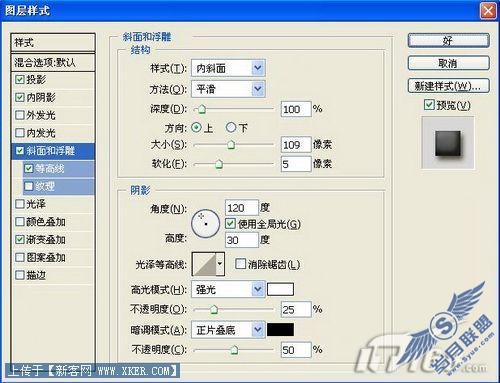
Task: Open the 暗调模式 dropdown showing 正片叠底
Action: click(228, 330)
